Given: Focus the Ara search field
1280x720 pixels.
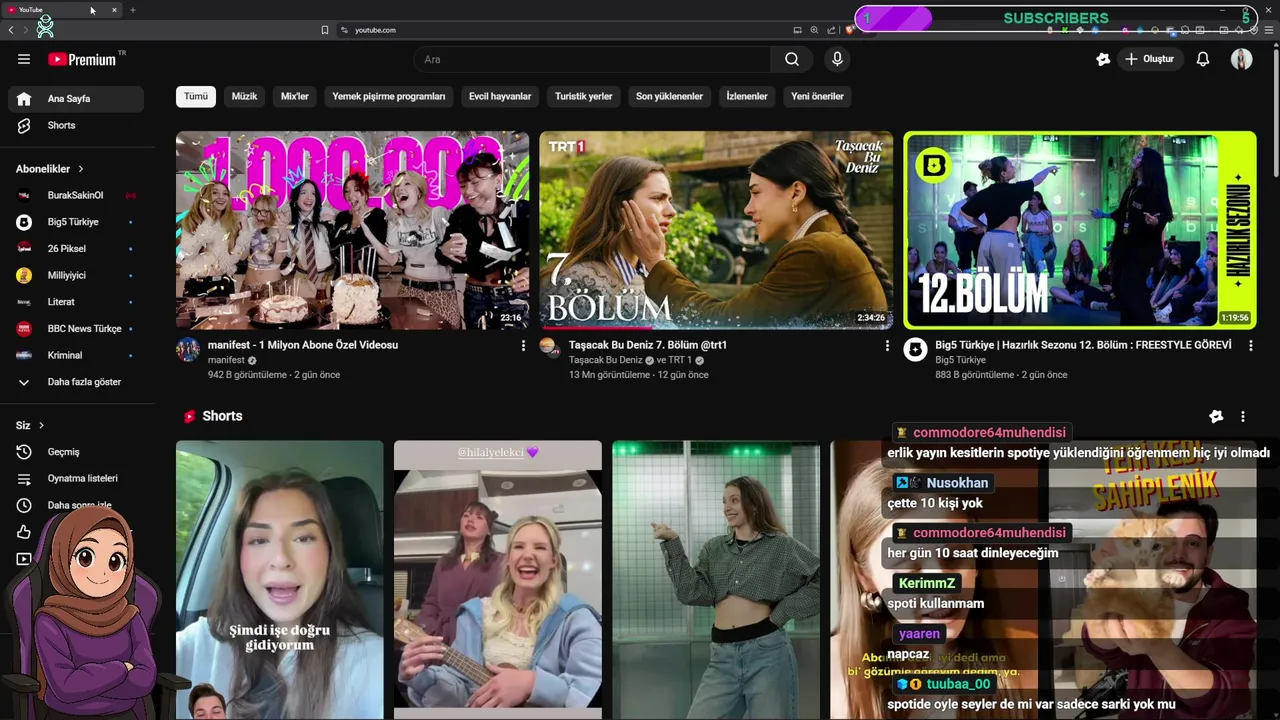Looking at the screenshot, I should [x=592, y=59].
